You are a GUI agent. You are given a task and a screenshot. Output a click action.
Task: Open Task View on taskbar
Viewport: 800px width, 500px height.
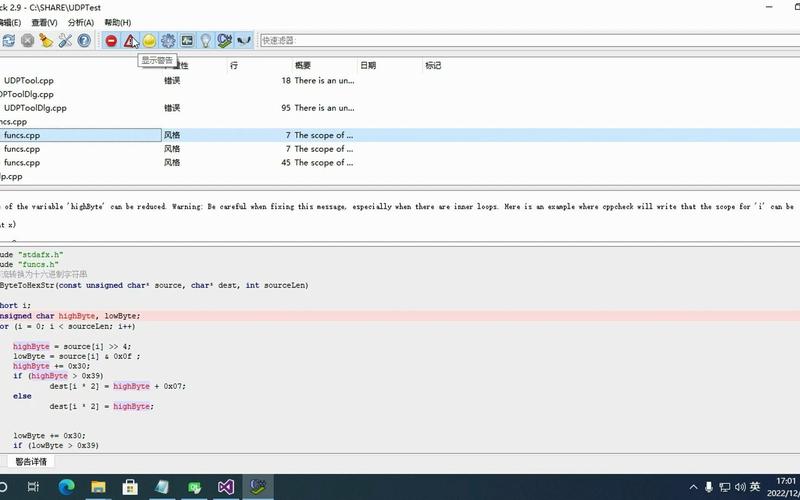33,487
